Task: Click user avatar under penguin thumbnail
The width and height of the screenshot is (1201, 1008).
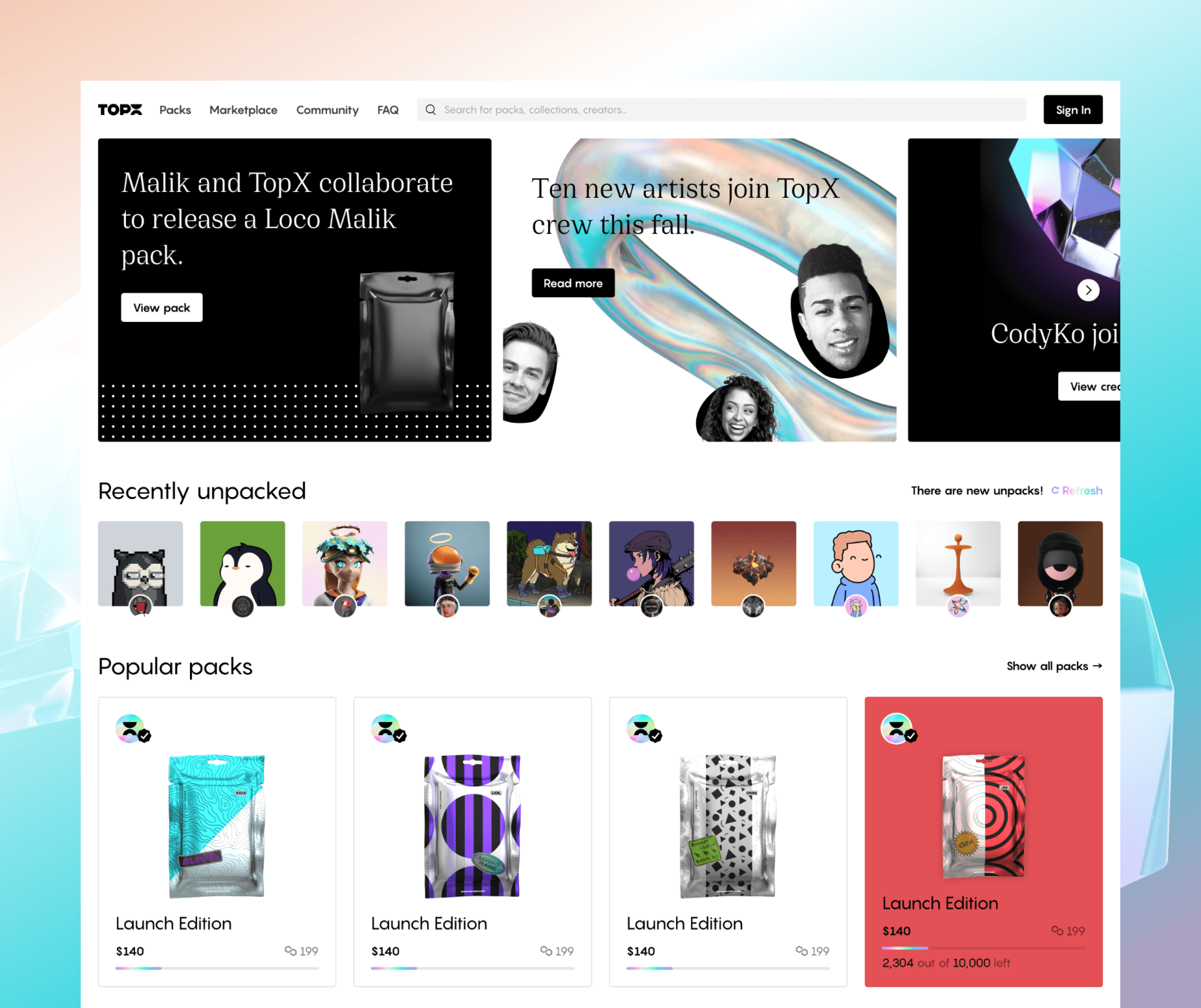Action: (x=242, y=606)
